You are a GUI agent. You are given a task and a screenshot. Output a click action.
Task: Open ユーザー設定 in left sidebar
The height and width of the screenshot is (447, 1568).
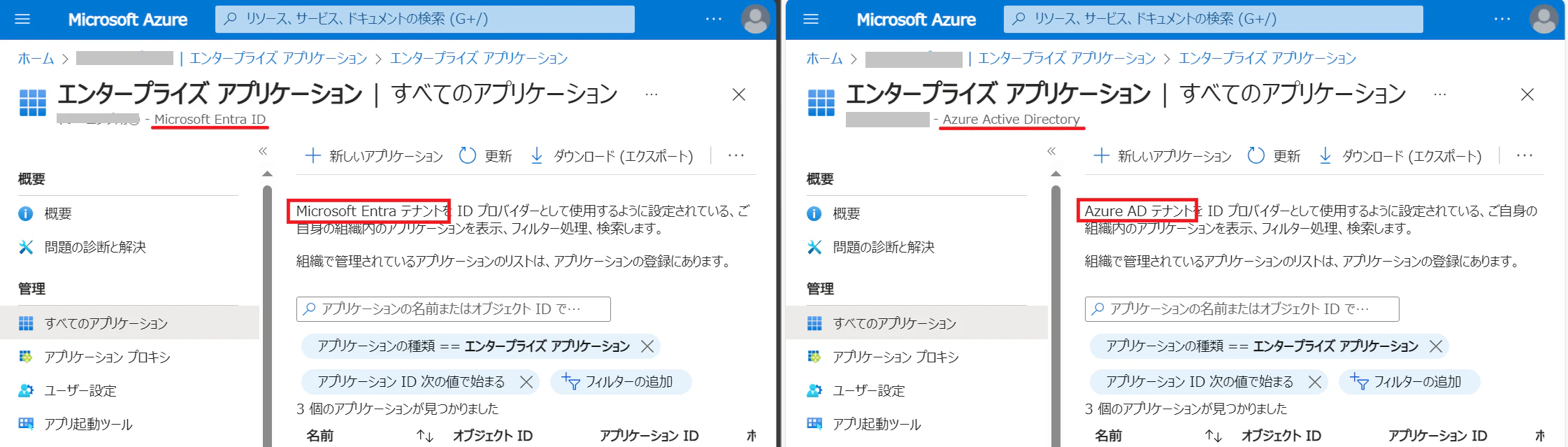[x=129, y=390]
